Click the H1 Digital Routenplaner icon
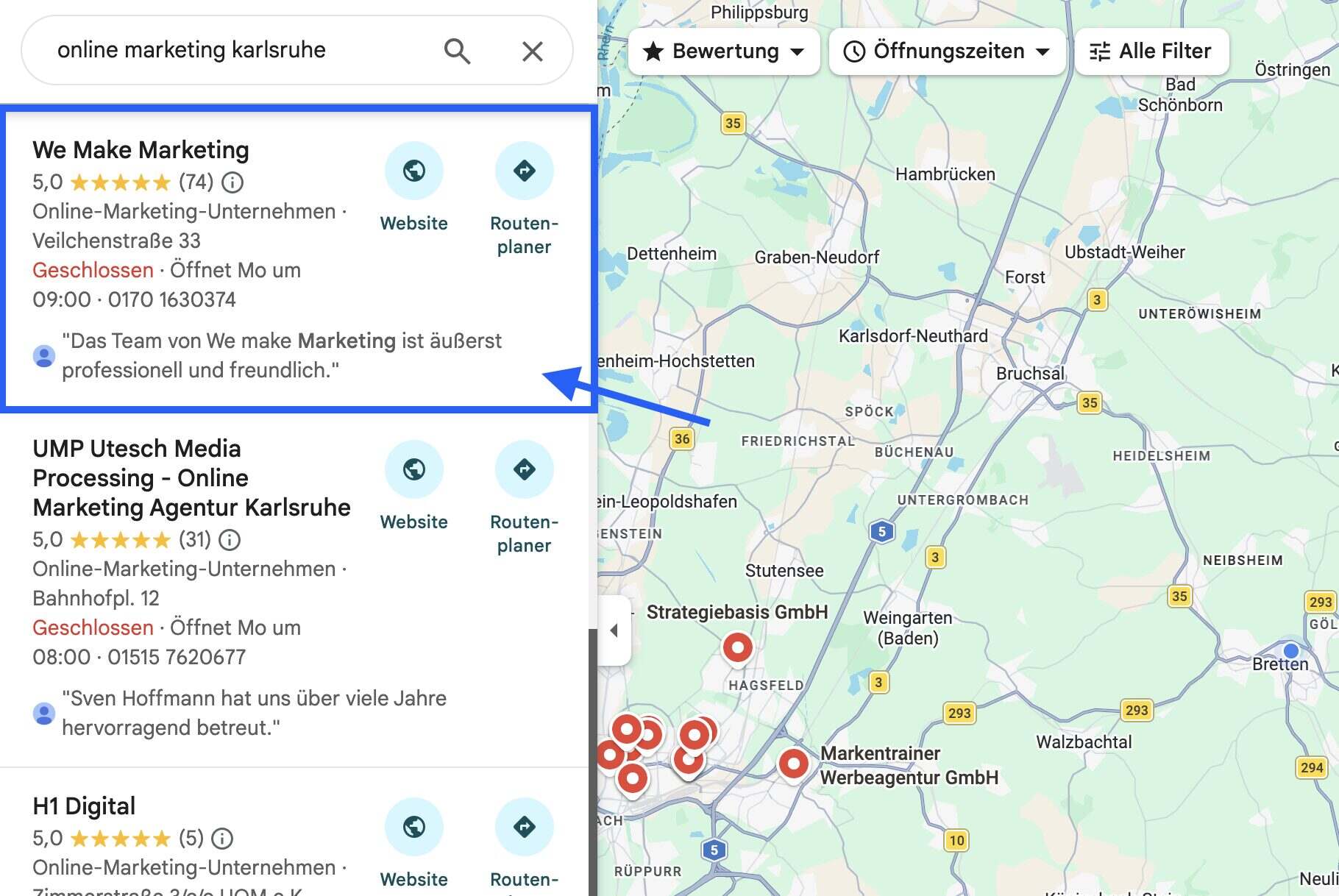1339x896 pixels. [x=524, y=827]
